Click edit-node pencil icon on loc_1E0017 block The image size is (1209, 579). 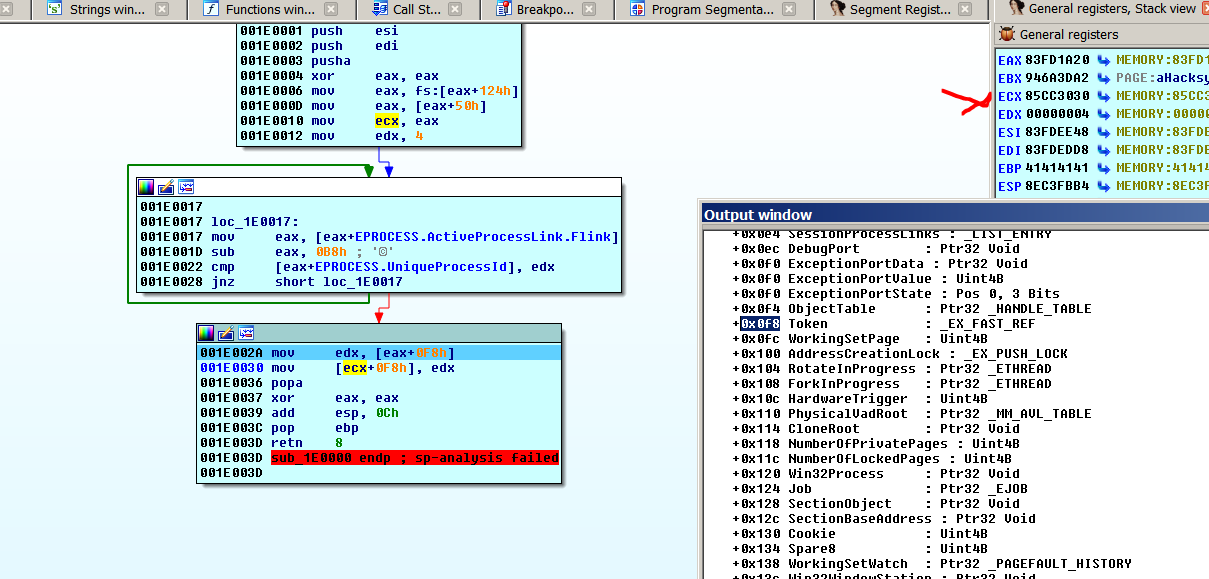[166, 188]
